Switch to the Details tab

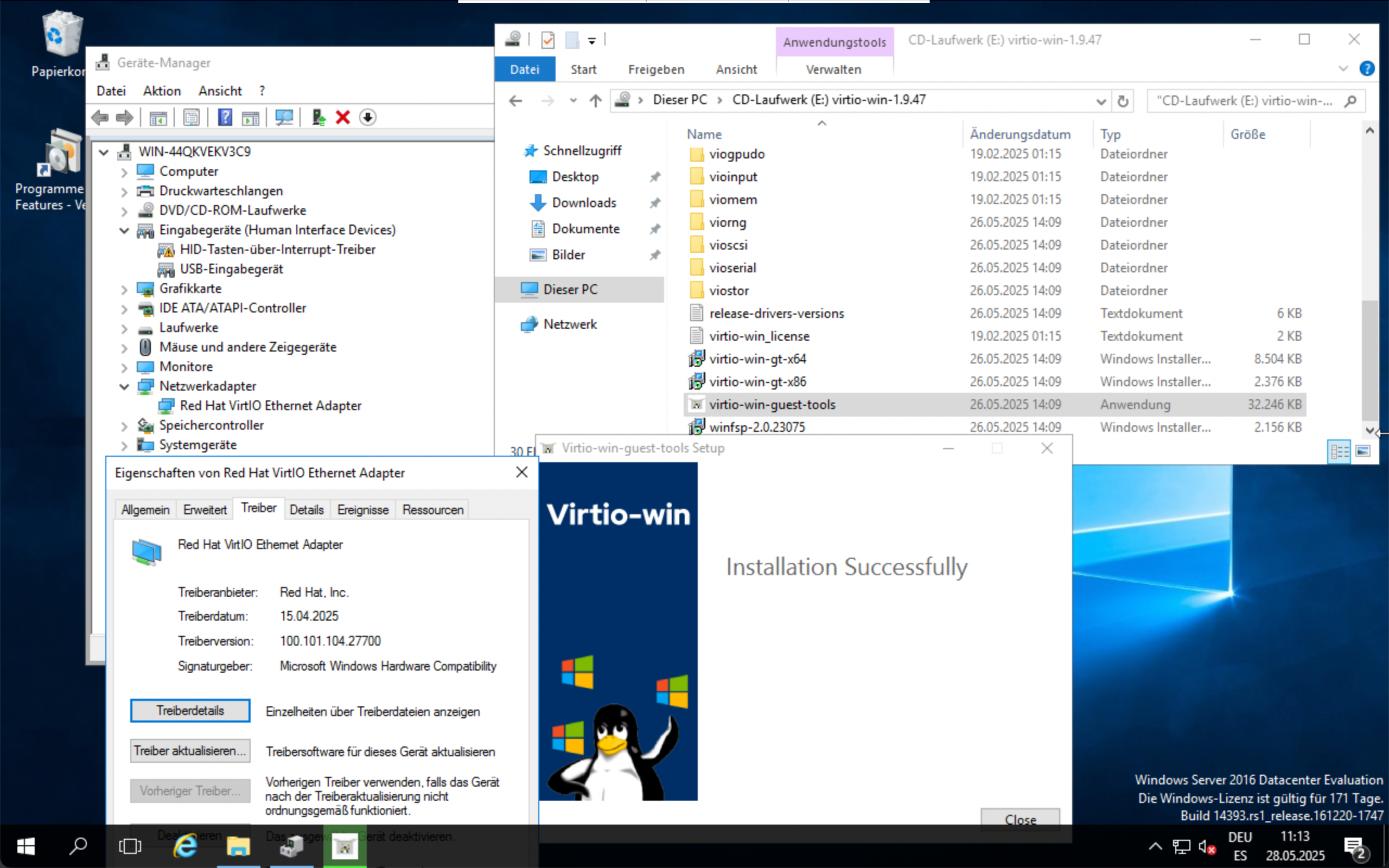coord(306,510)
